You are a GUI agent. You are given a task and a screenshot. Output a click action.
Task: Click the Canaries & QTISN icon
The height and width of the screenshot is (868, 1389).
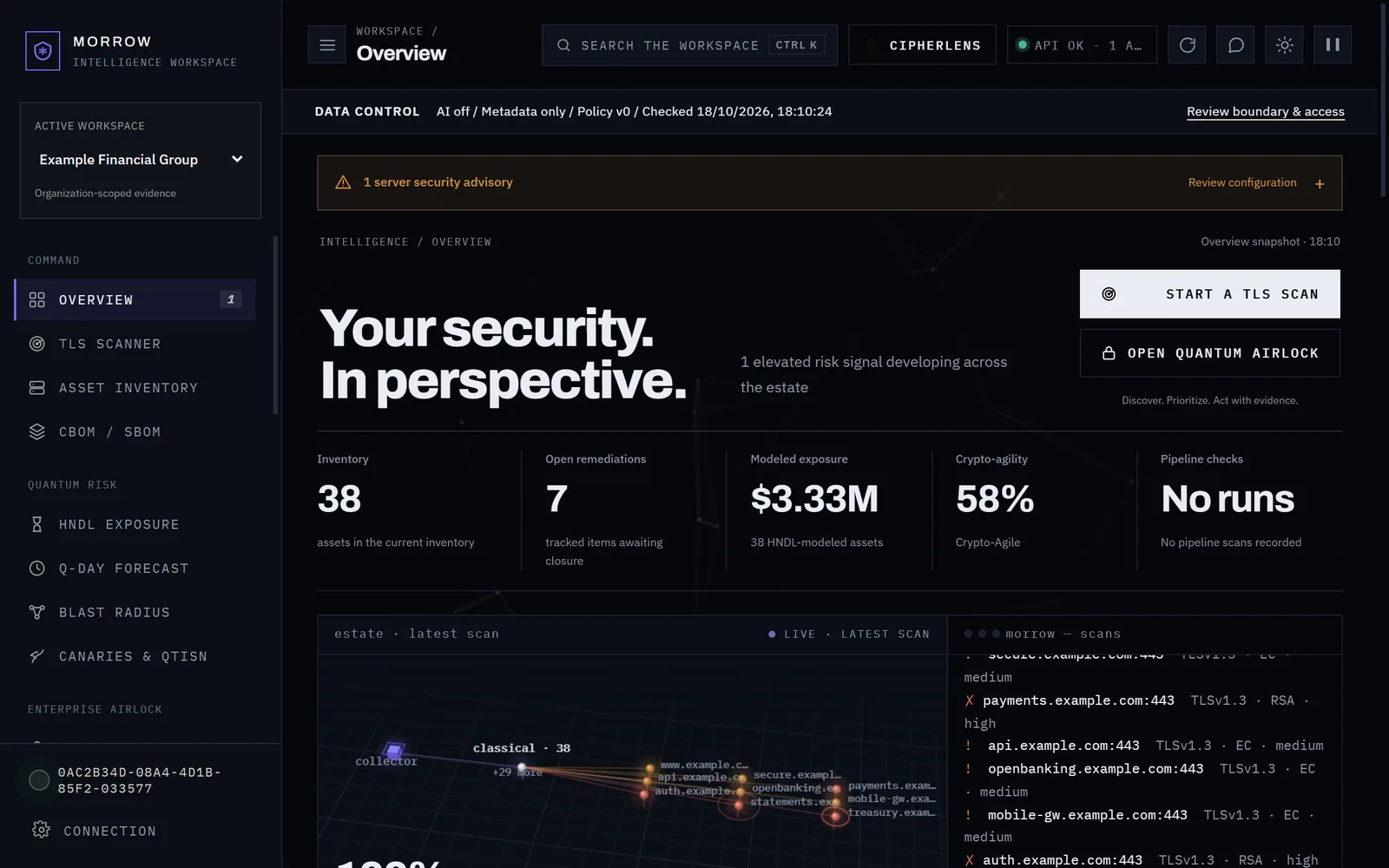[36, 656]
